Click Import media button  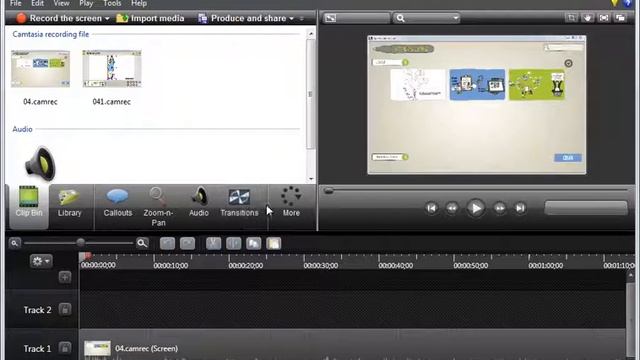(150, 18)
